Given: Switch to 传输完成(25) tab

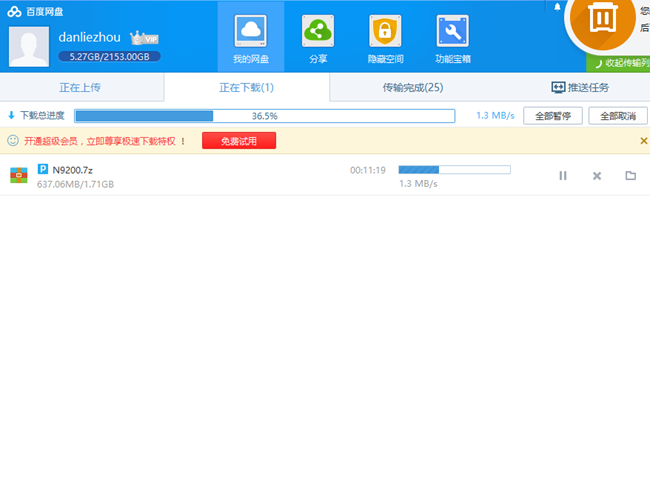Looking at the screenshot, I should [x=412, y=88].
